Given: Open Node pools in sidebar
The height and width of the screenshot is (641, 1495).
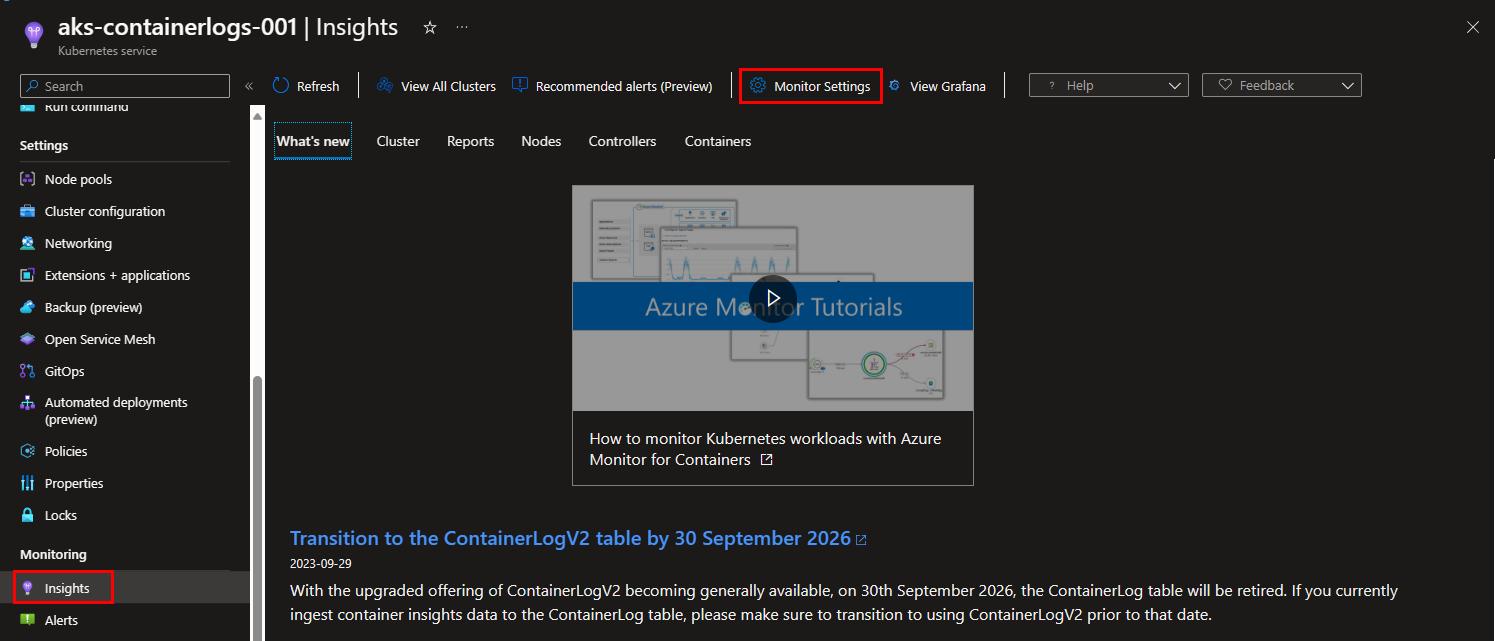Looking at the screenshot, I should 78,180.
